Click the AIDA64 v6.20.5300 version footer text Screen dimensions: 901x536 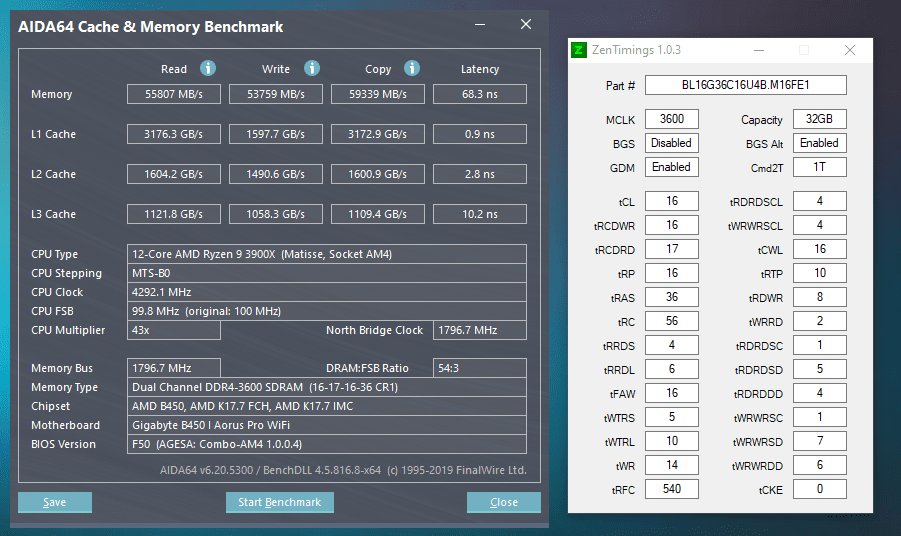point(343,470)
